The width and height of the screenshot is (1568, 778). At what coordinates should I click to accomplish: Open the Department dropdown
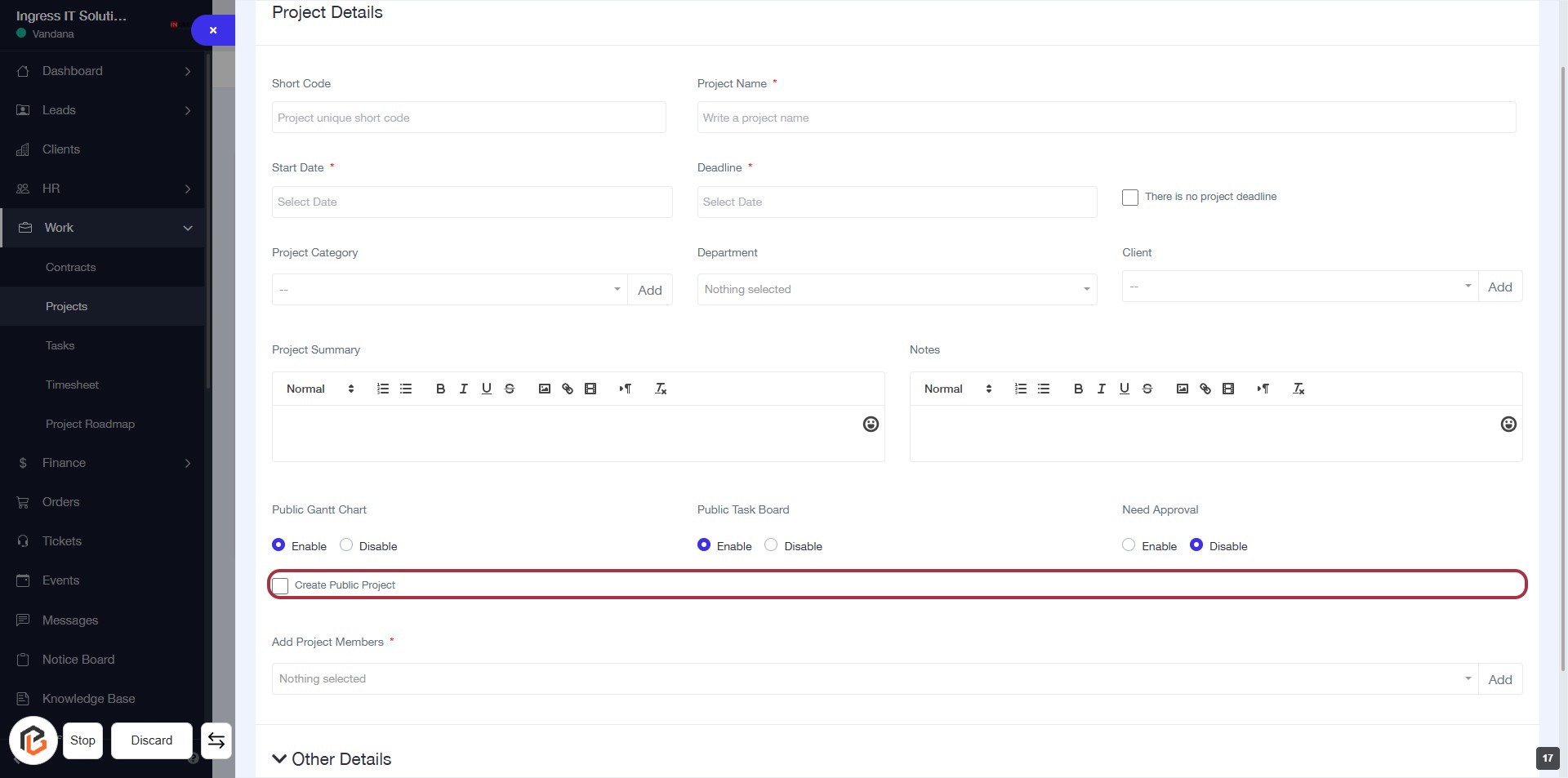[x=896, y=289]
